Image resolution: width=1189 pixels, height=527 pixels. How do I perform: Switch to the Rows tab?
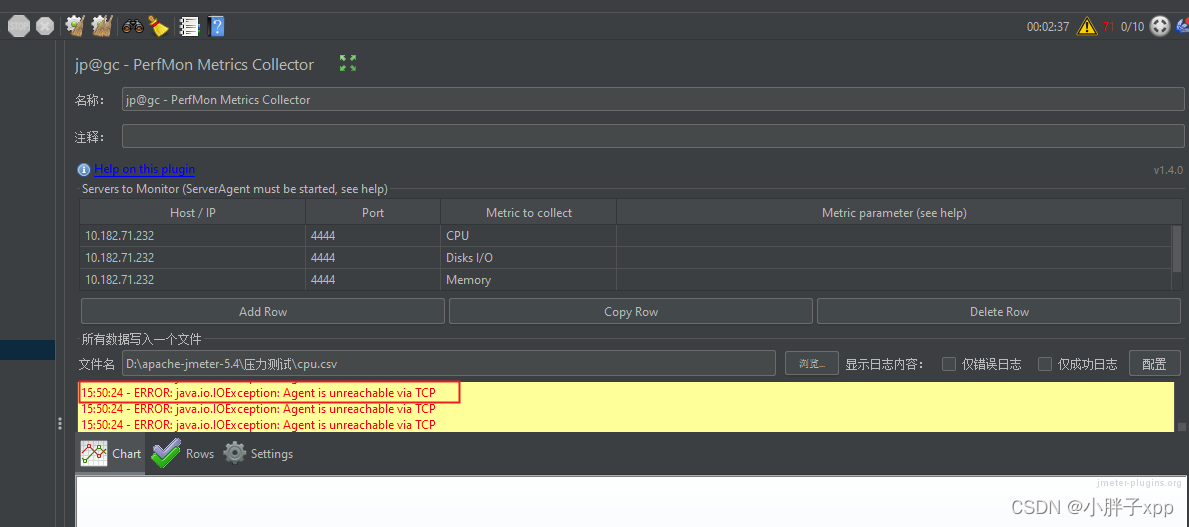(x=183, y=453)
